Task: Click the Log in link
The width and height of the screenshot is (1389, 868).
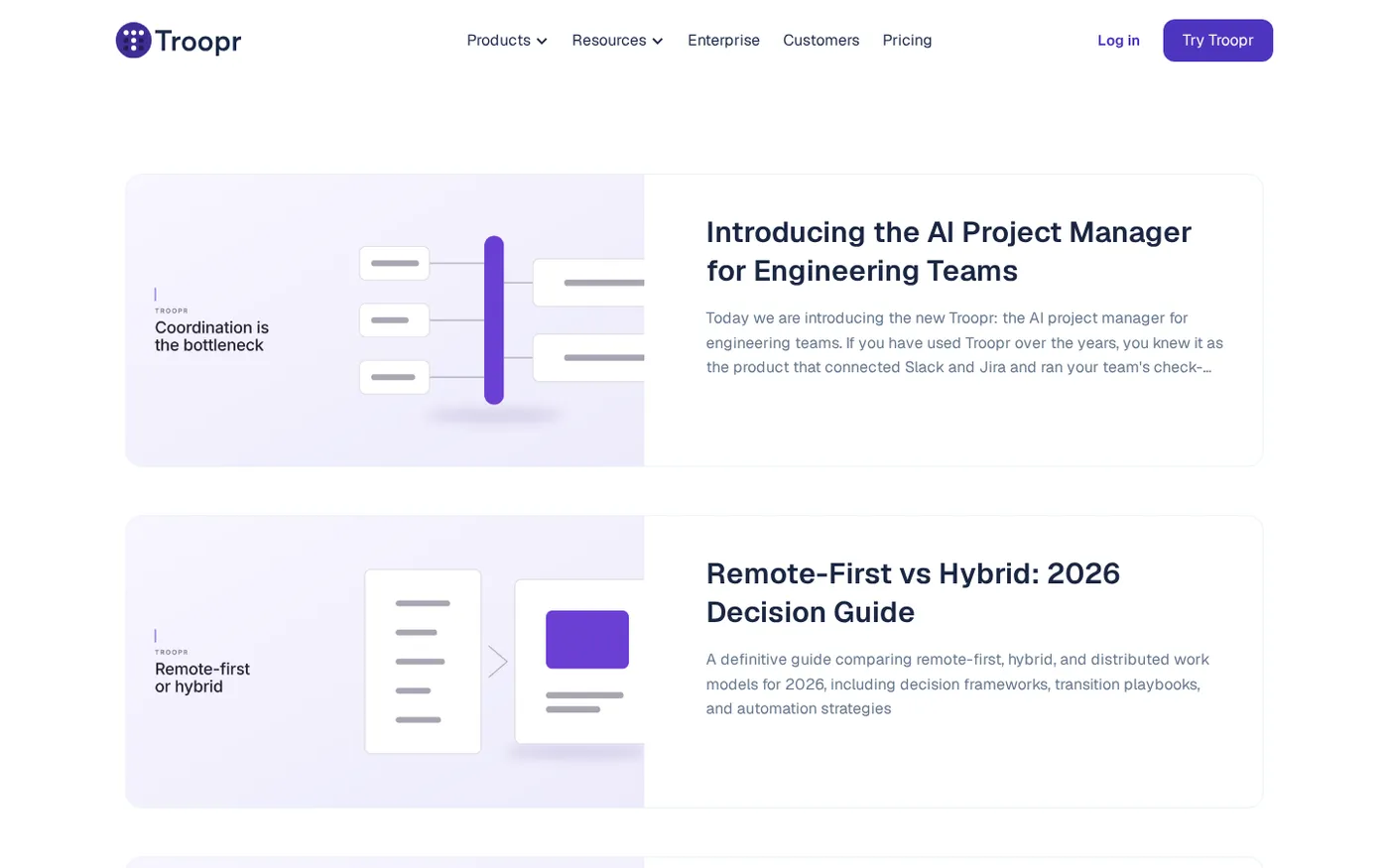Action: (1118, 41)
